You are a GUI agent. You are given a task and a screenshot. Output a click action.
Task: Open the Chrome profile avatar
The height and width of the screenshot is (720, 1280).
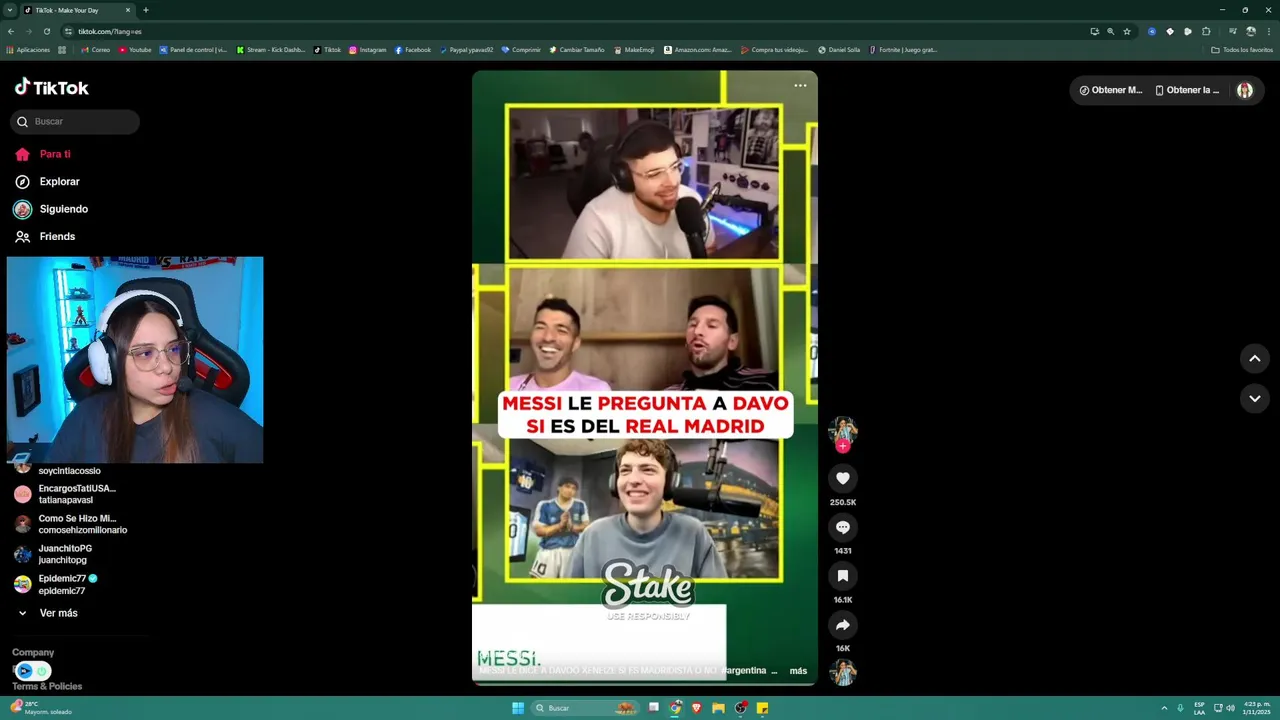(1250, 31)
